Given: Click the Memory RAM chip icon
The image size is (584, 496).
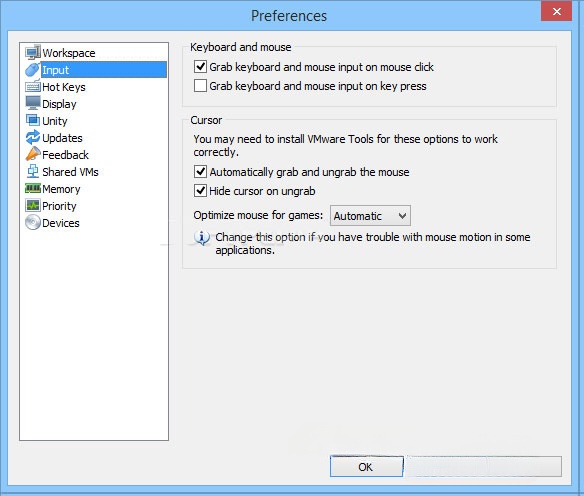Looking at the screenshot, I should pos(33,188).
